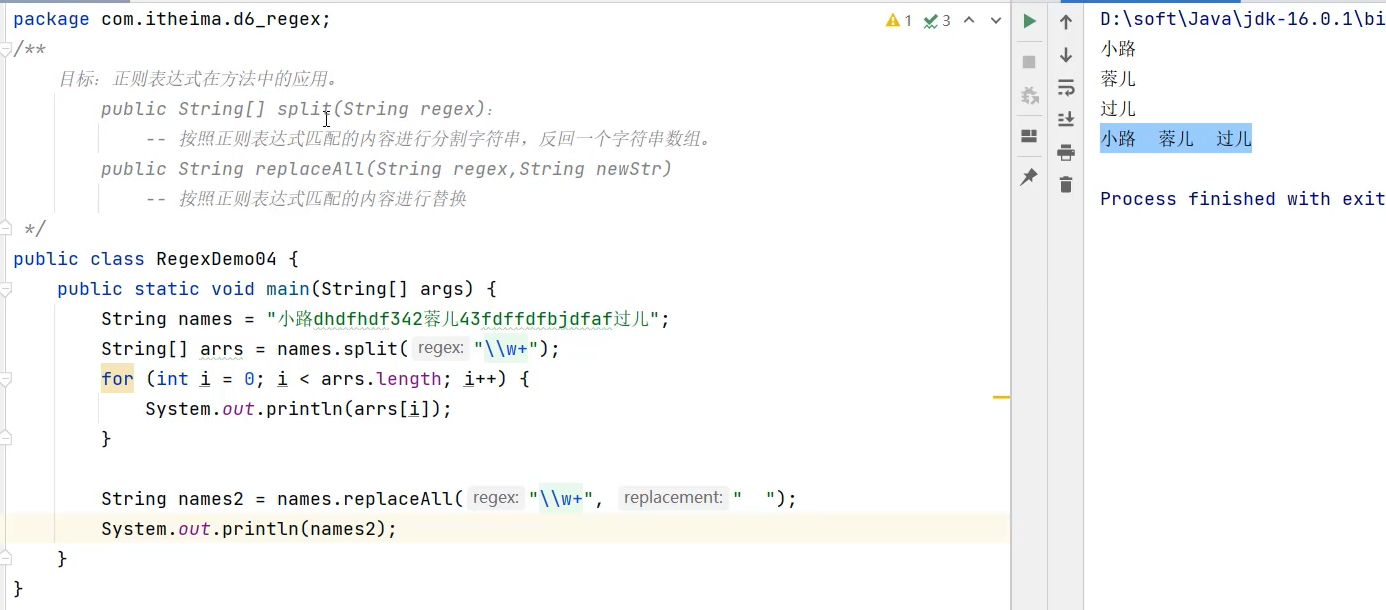Image resolution: width=1386 pixels, height=610 pixels.
Task: Click the bug-with-arrow debug icon in Run toolbar
Action: pyautogui.click(x=1029, y=96)
